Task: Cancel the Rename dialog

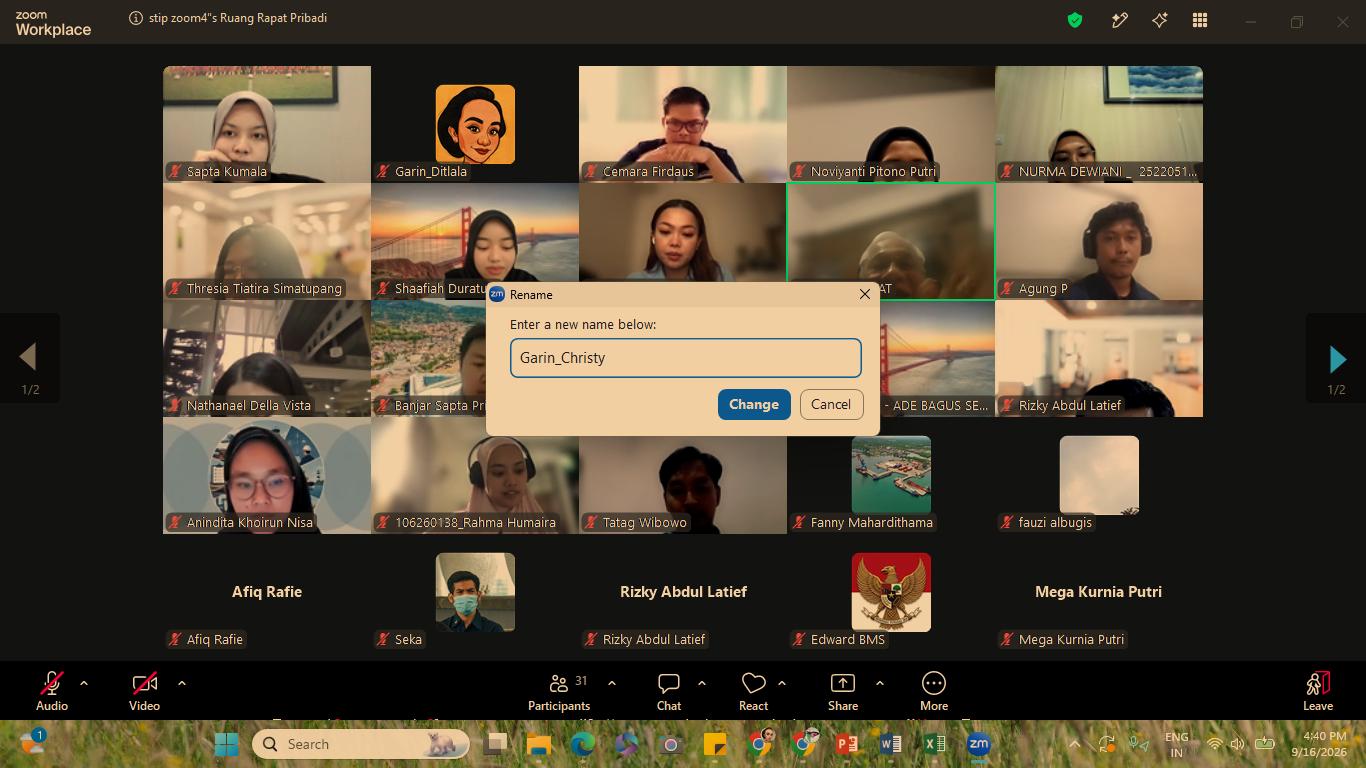Action: (831, 404)
